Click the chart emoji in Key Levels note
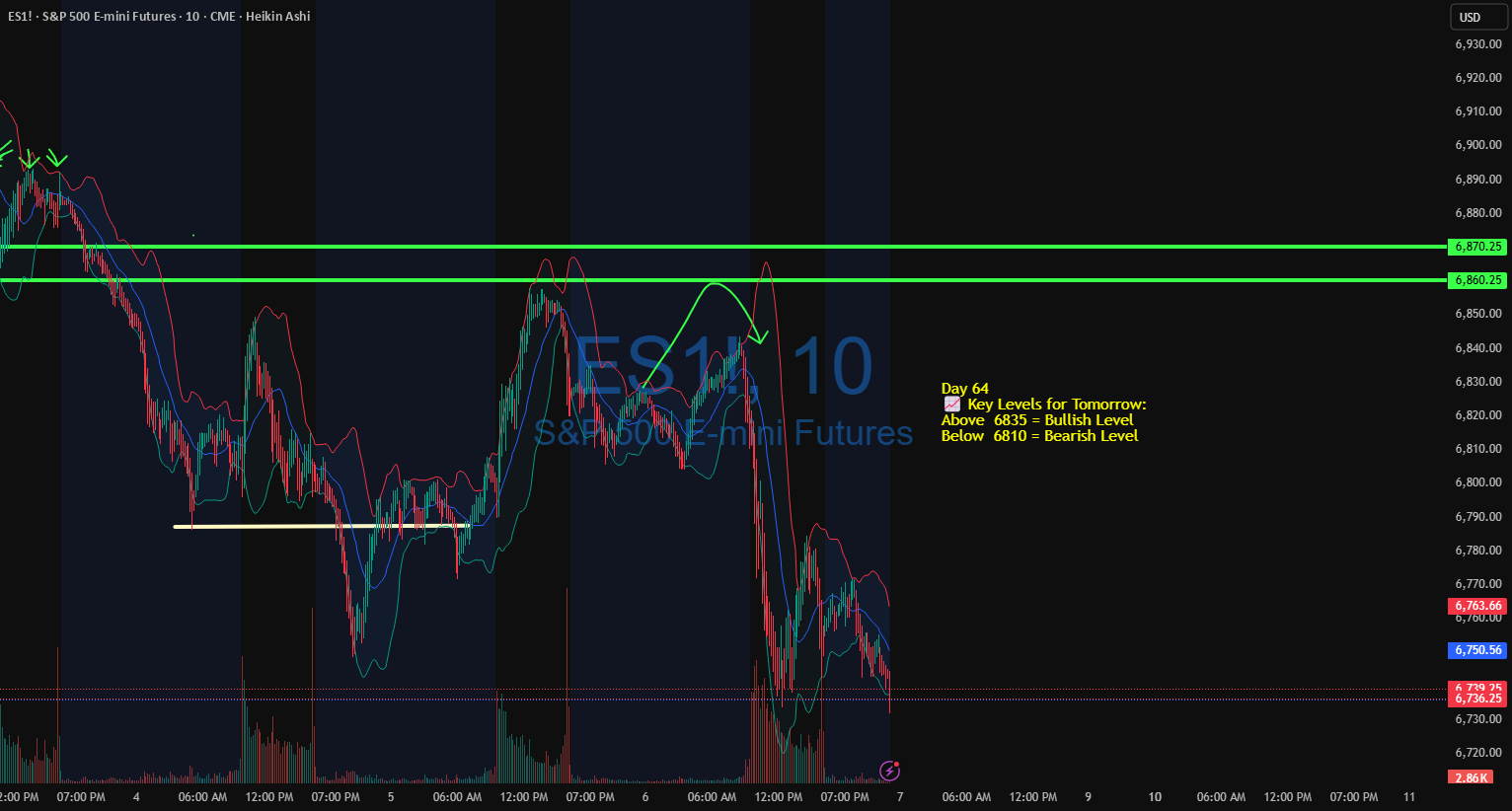1512x811 pixels. 951,405
